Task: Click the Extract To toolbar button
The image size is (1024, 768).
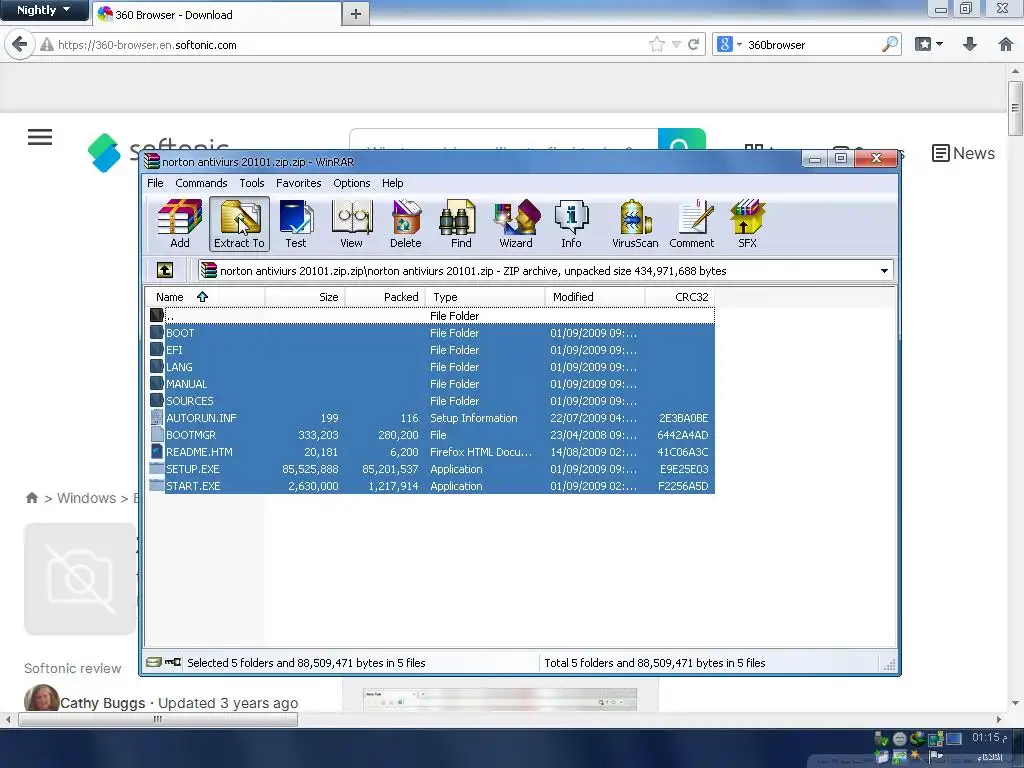Action: (239, 224)
